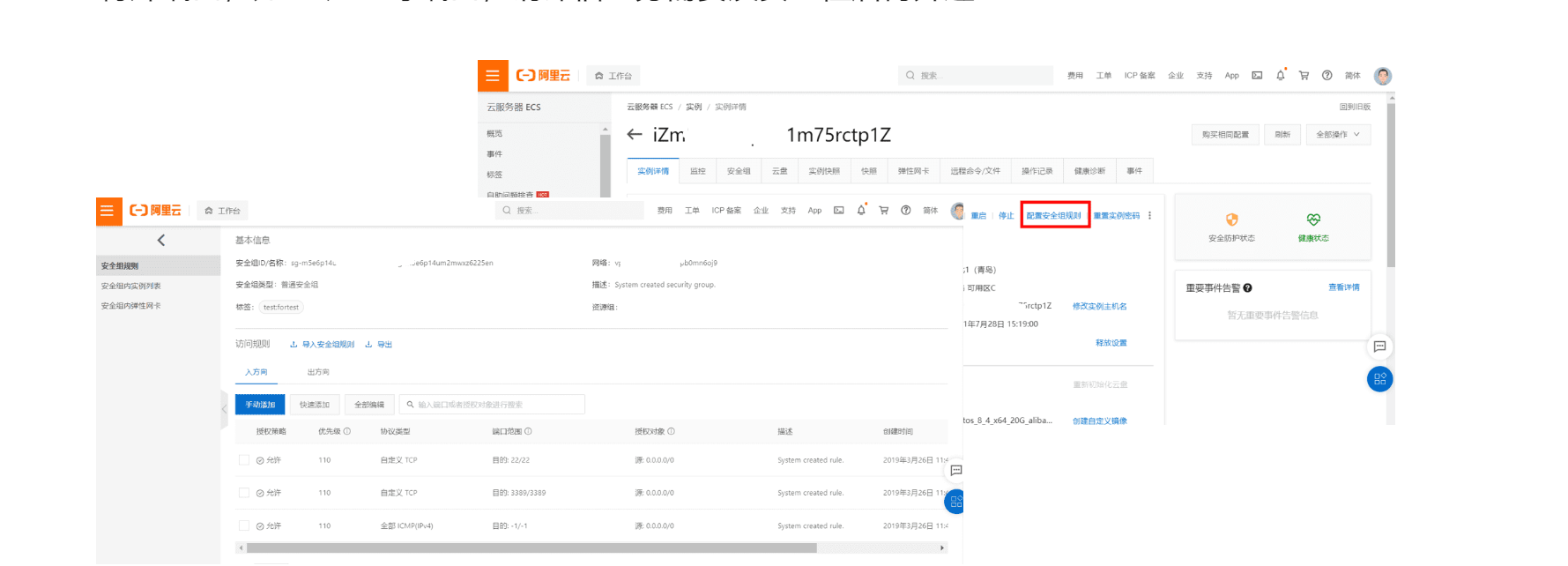Switch to 云盘 tab

(780, 171)
